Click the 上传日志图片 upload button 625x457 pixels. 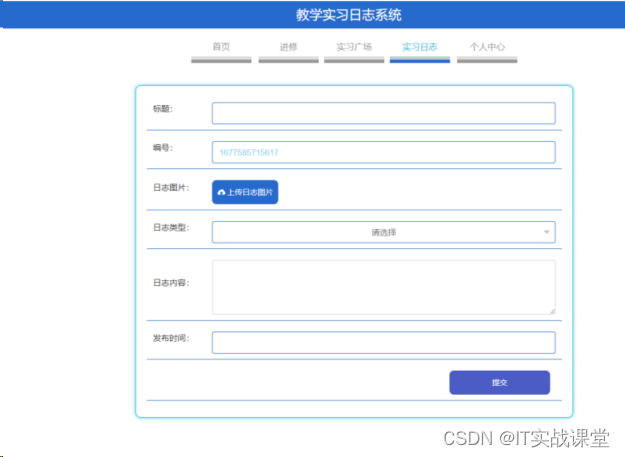tap(245, 192)
